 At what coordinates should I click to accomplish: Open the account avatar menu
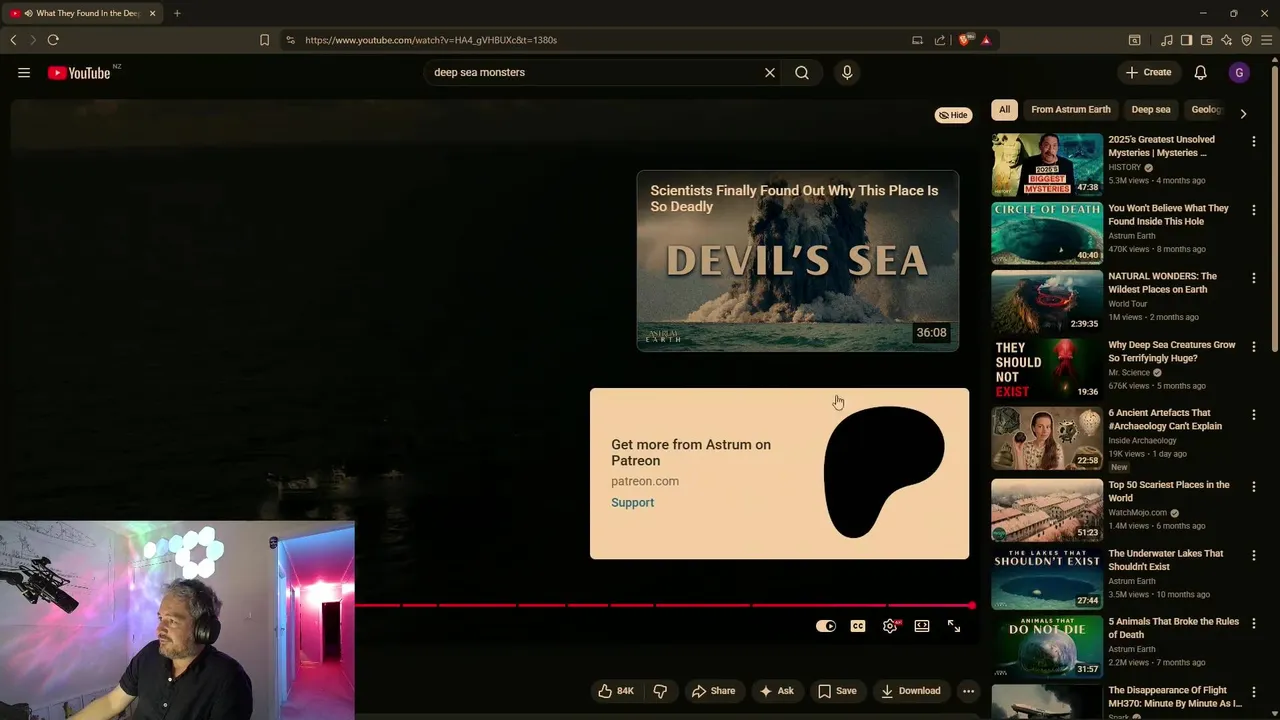pos(1239,72)
